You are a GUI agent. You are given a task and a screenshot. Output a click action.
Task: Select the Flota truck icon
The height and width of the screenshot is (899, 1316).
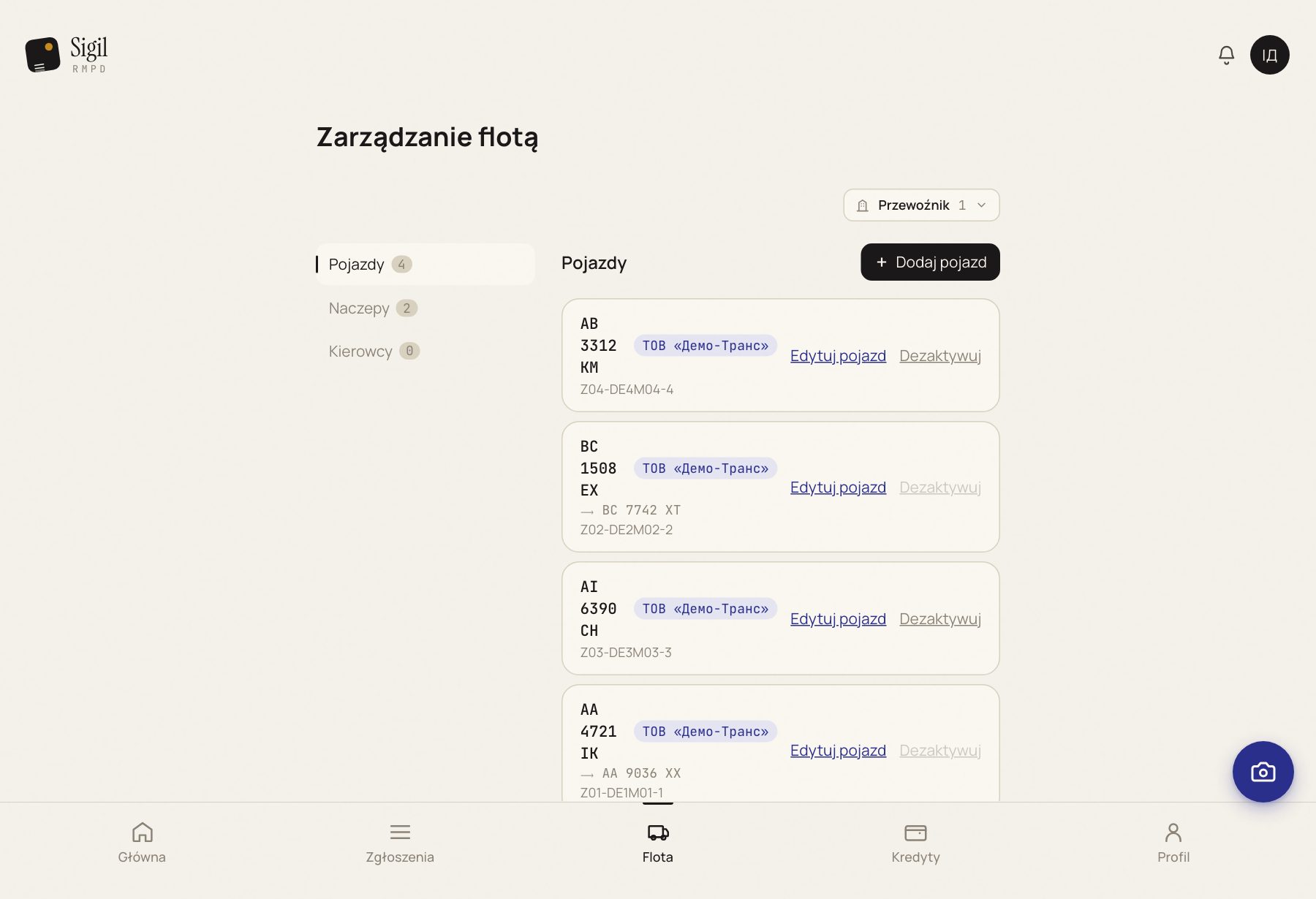pos(658,832)
